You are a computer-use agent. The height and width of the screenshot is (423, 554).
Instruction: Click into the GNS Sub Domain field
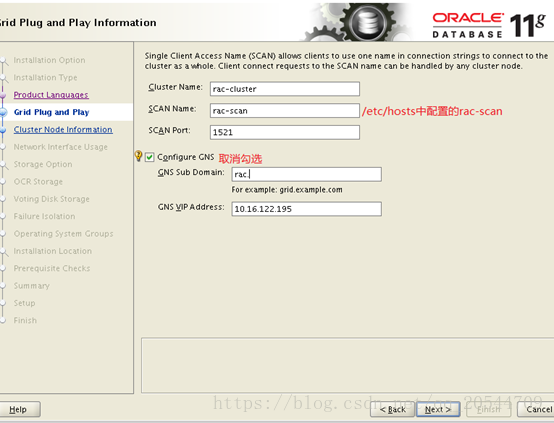[x=306, y=174]
